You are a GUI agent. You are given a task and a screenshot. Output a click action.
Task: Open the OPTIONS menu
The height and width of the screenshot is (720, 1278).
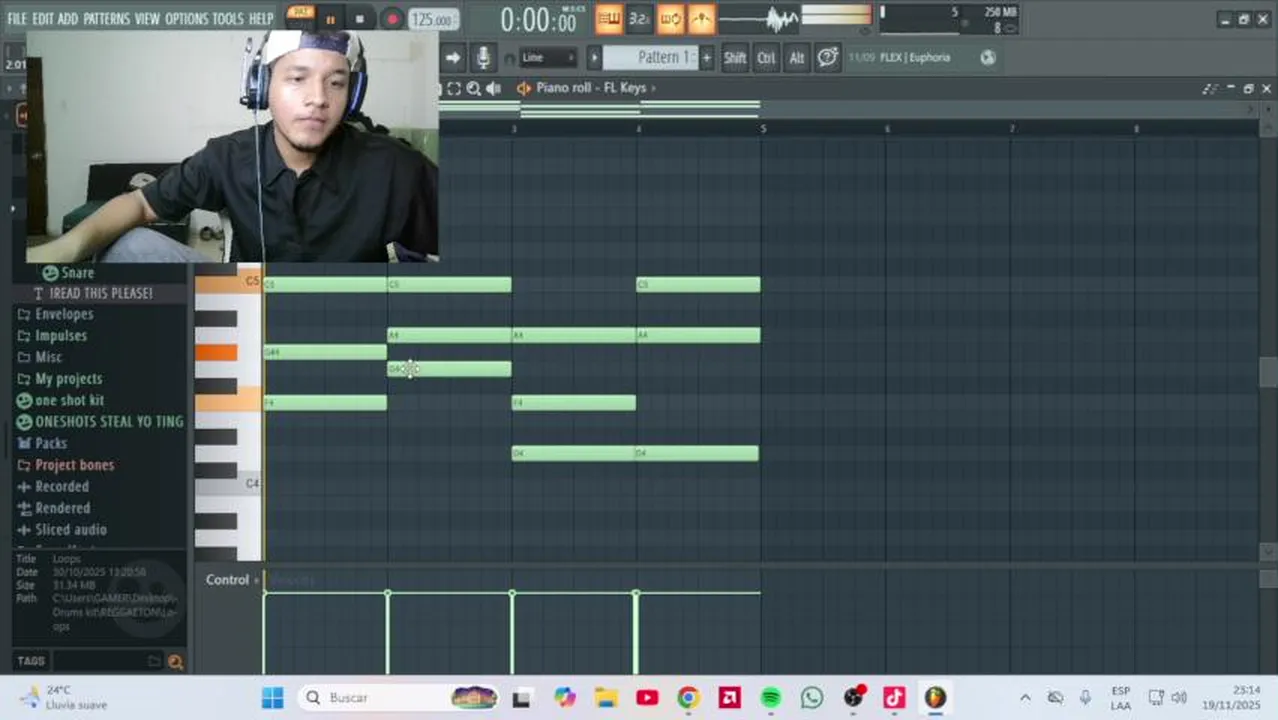tap(186, 19)
